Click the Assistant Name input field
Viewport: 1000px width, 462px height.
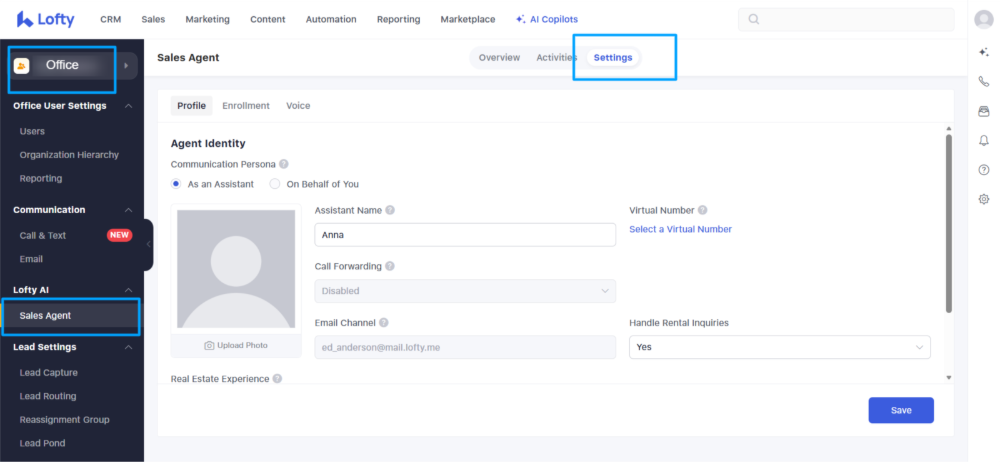coord(465,235)
